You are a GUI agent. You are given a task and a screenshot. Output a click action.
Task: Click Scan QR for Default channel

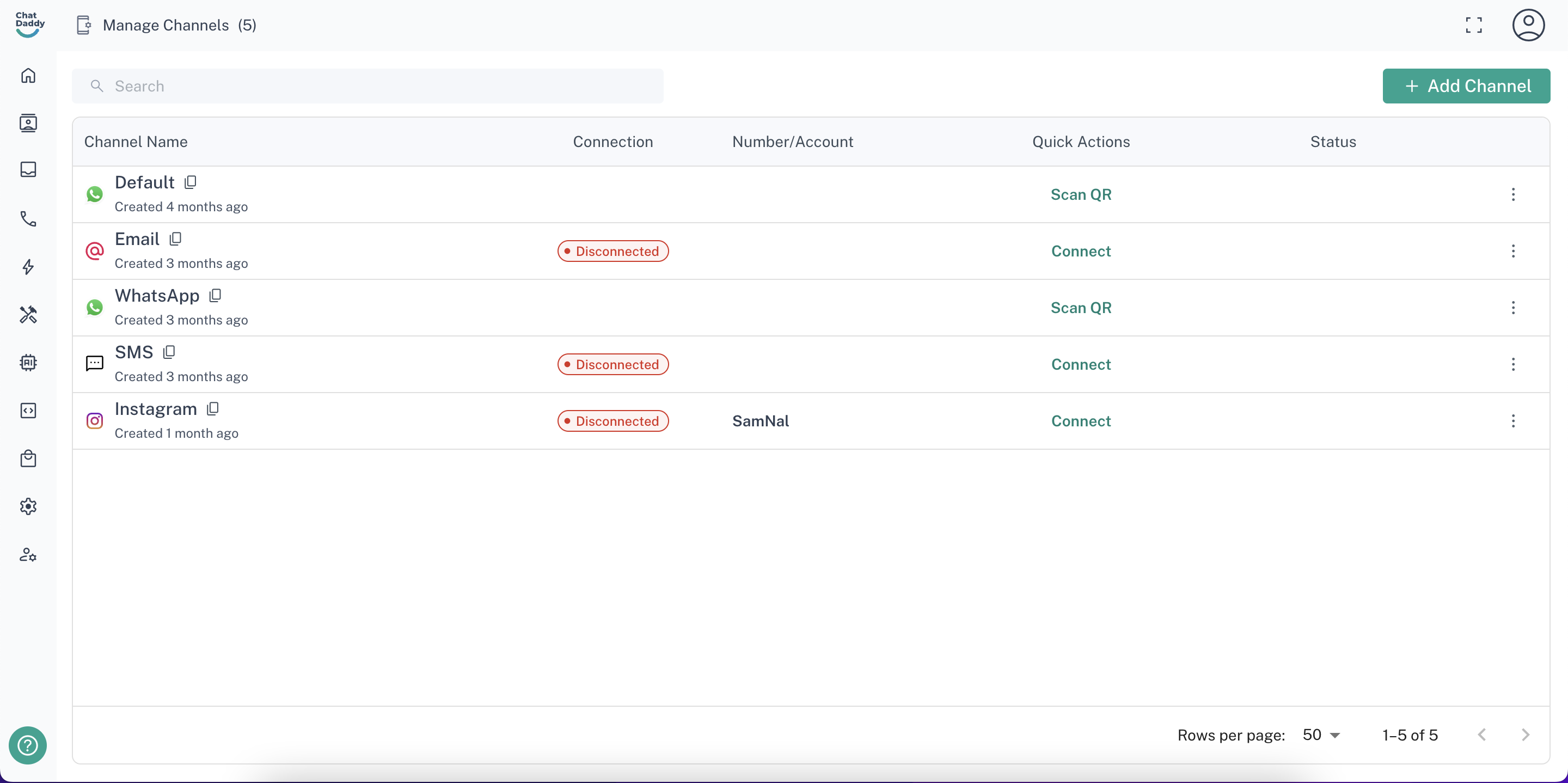tap(1080, 194)
